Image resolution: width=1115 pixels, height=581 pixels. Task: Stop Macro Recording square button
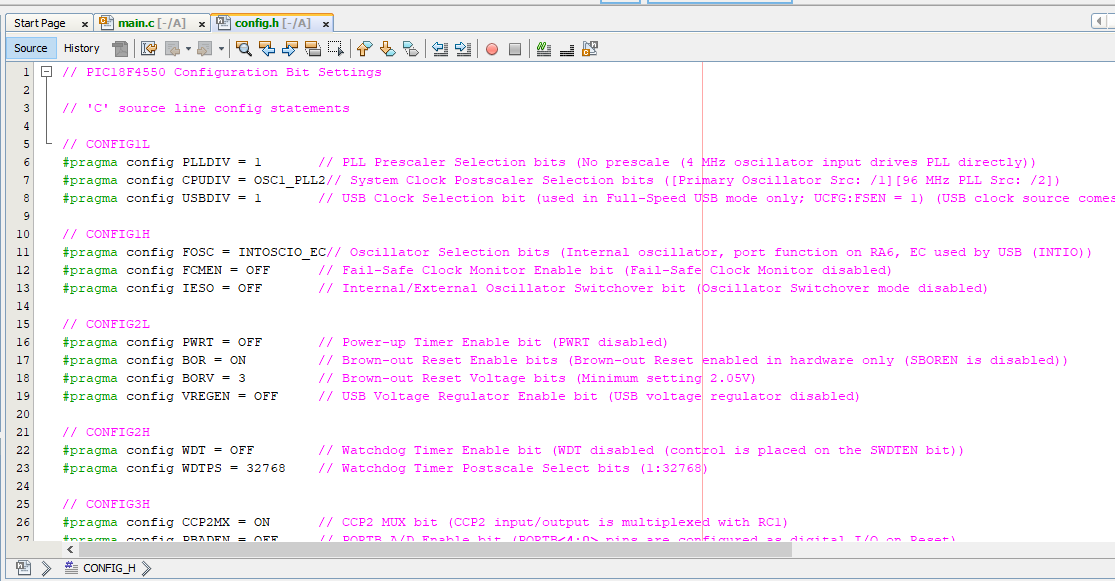click(x=515, y=49)
